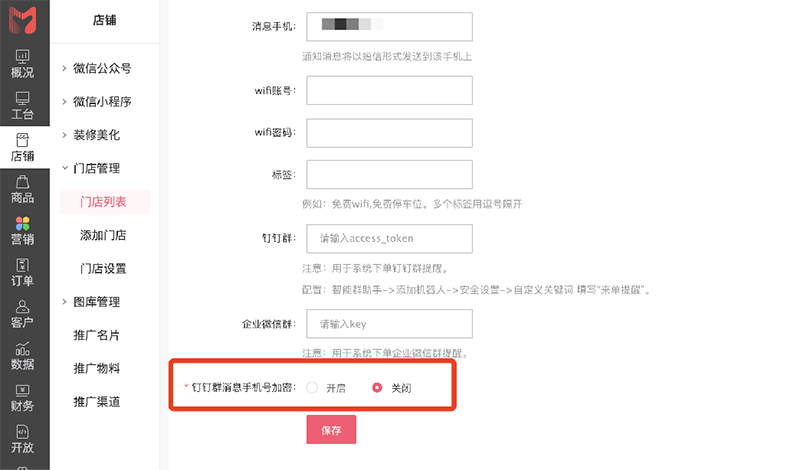Select the 关闭 radio button
The width and height of the screenshot is (800, 470).
377,388
